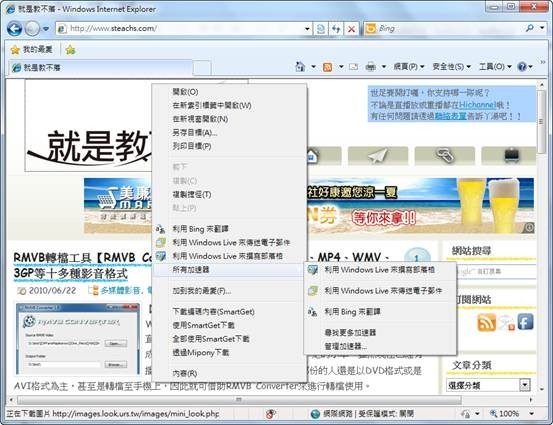Choose 列印目標(P) context entry

tap(229, 146)
